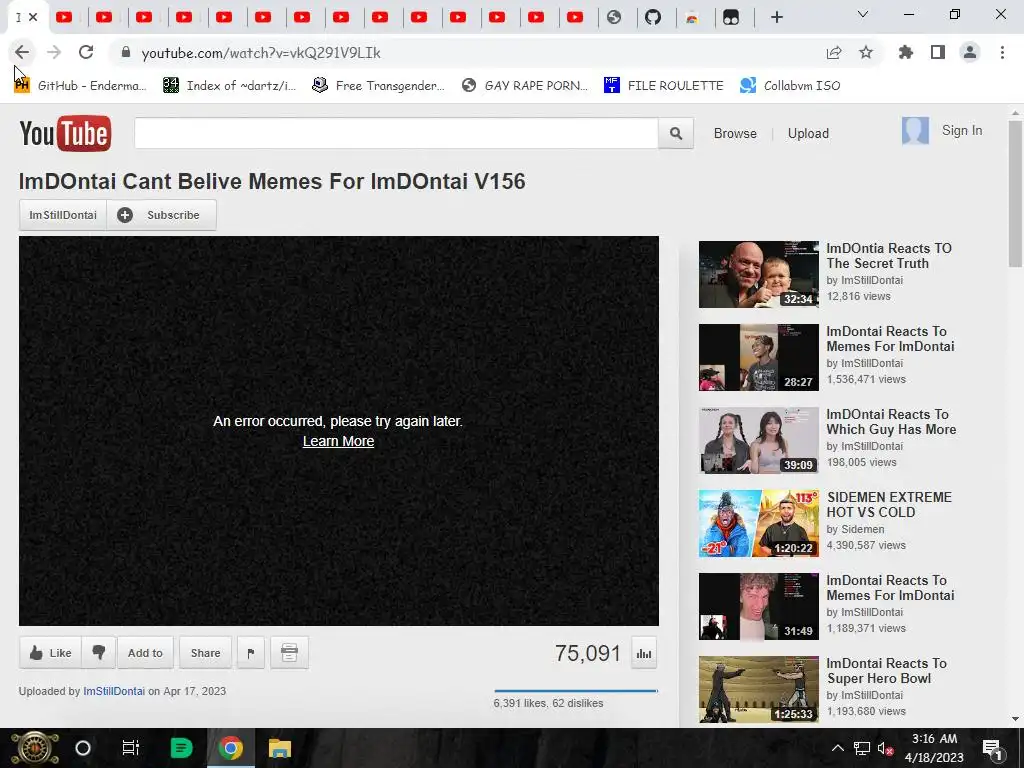Show hidden tray icons chevron
The height and width of the screenshot is (768, 1024).
pos(837,748)
